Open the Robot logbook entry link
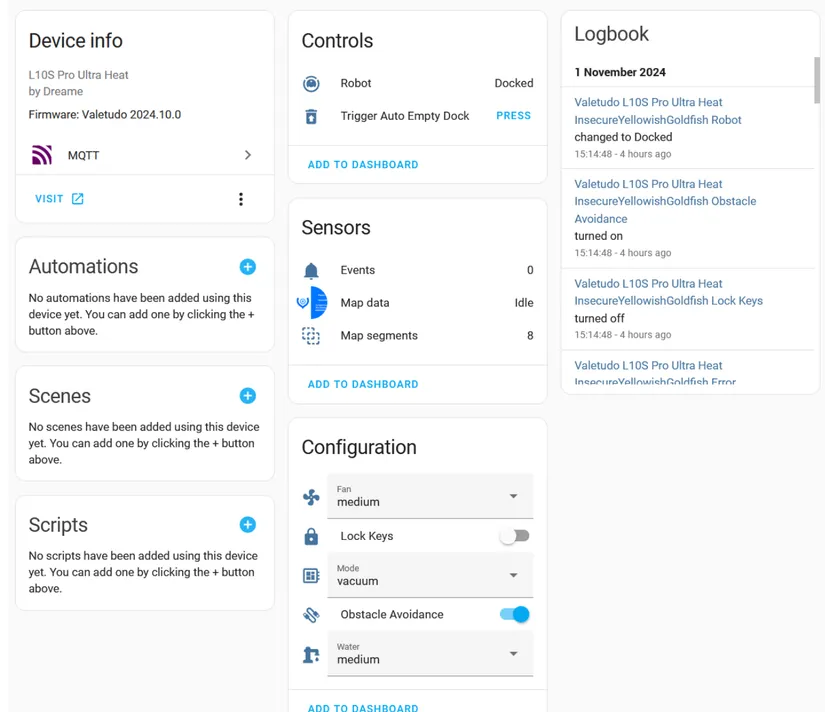 pos(658,111)
